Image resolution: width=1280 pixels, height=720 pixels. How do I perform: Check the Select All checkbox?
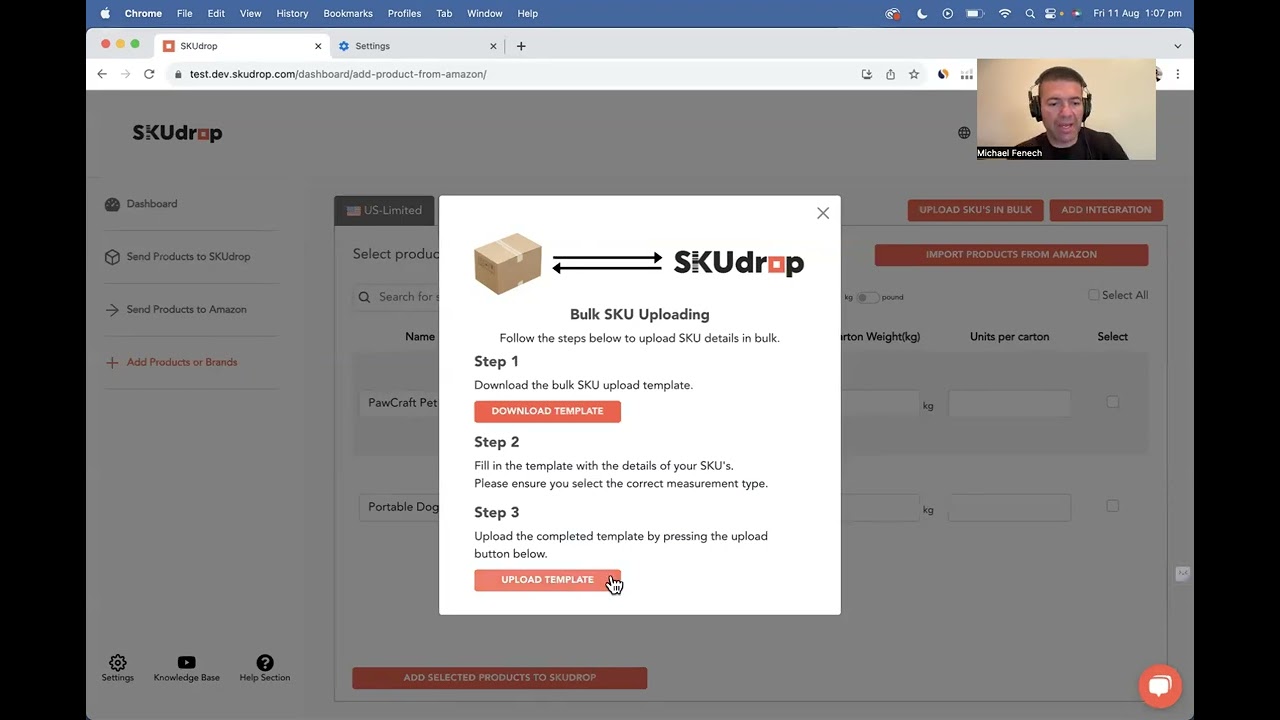pyautogui.click(x=1093, y=295)
